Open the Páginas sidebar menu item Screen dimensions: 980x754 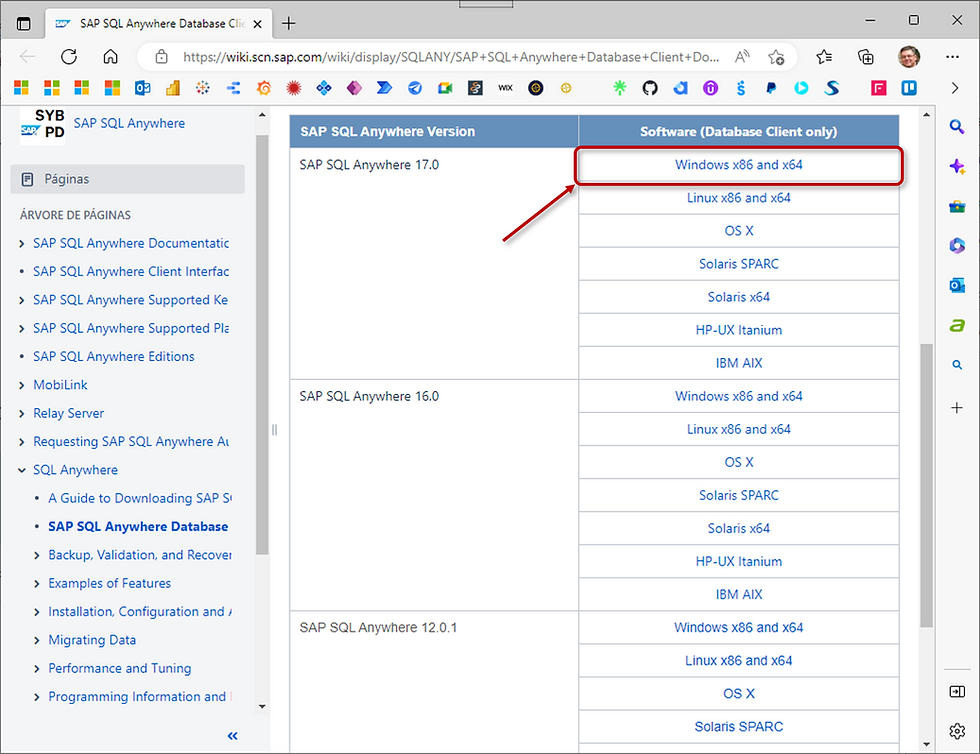(x=128, y=179)
